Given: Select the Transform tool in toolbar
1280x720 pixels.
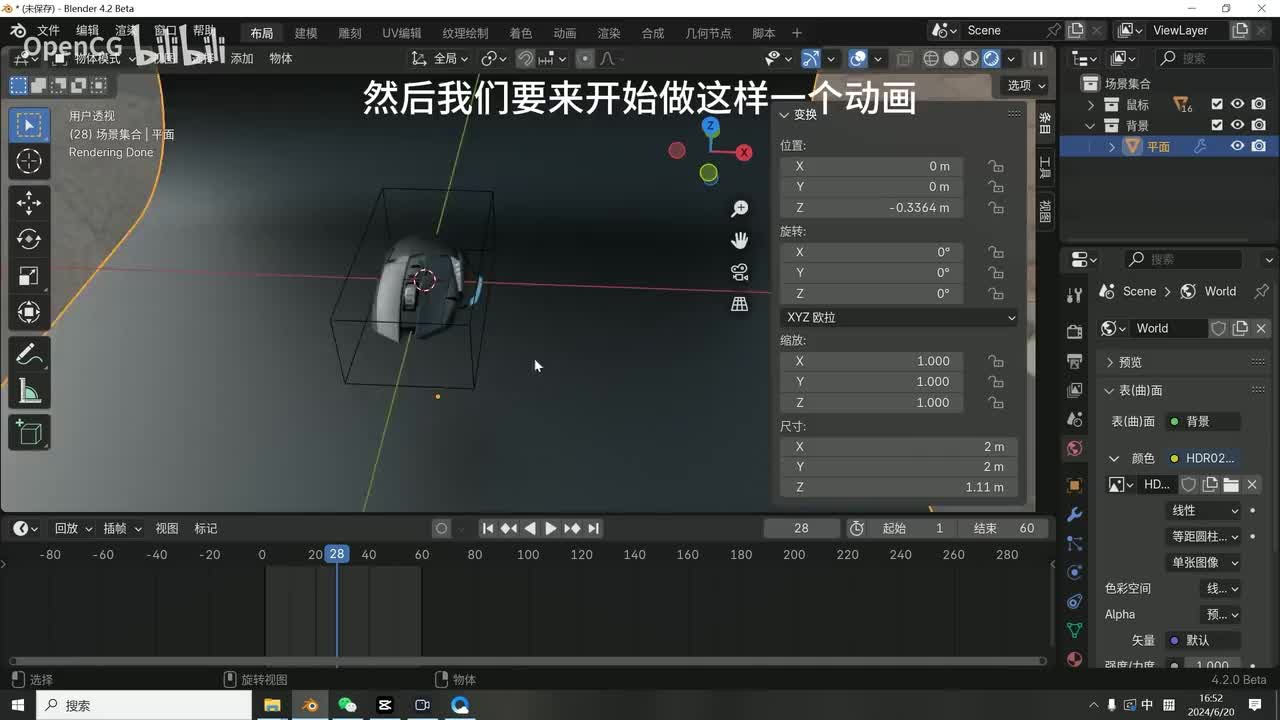Looking at the screenshot, I should click(29, 312).
